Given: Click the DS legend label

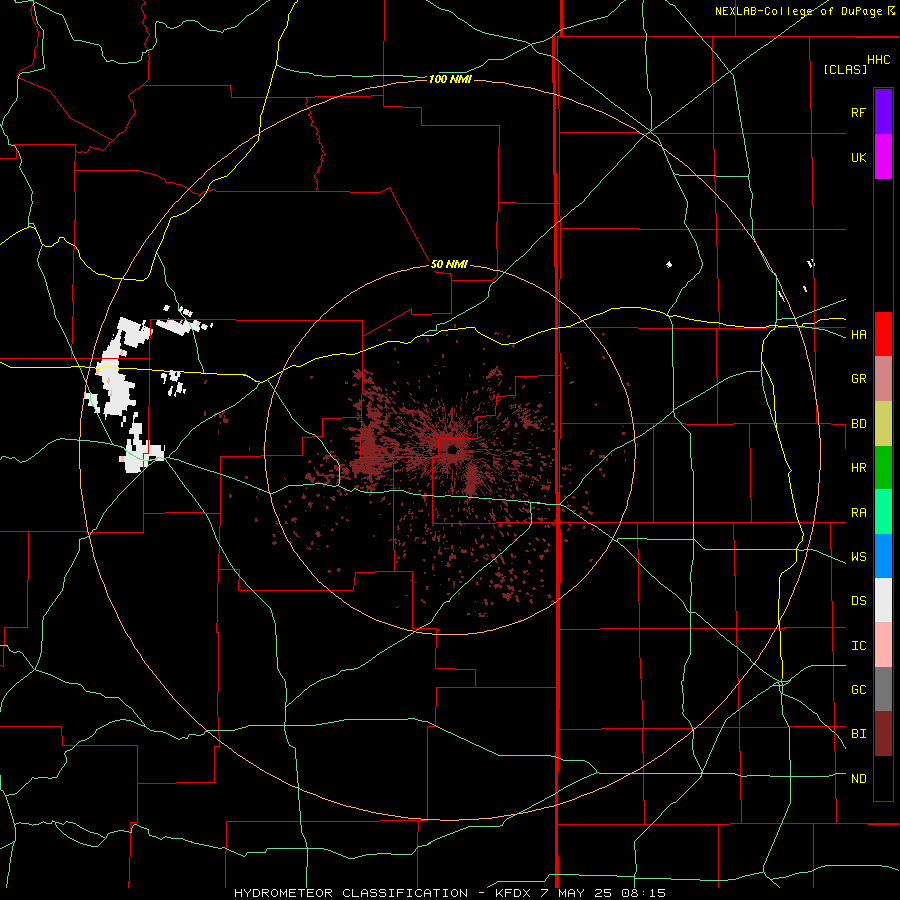Looking at the screenshot, I should click(x=858, y=601).
